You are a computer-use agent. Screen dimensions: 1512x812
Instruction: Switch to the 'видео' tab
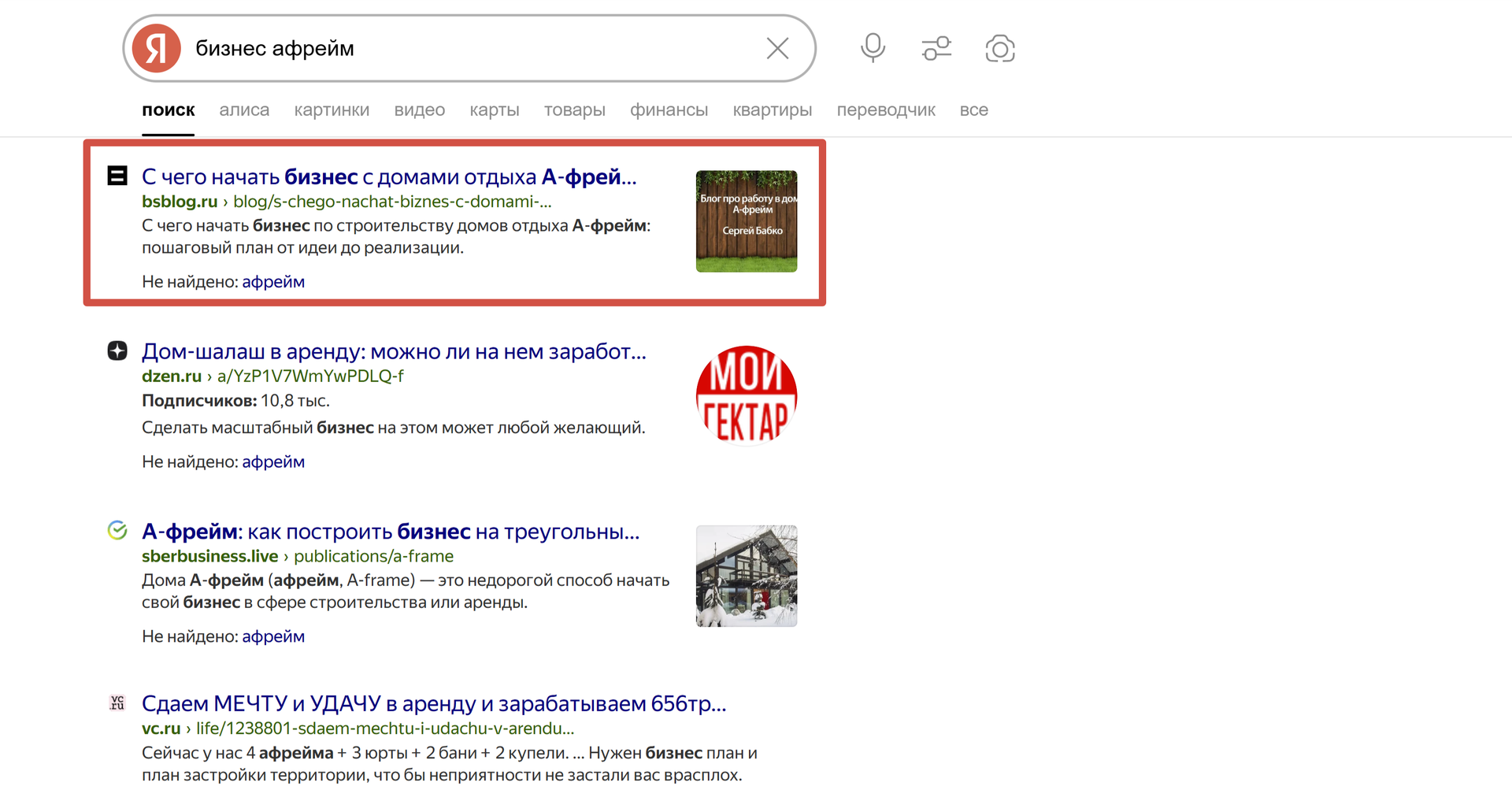click(419, 110)
